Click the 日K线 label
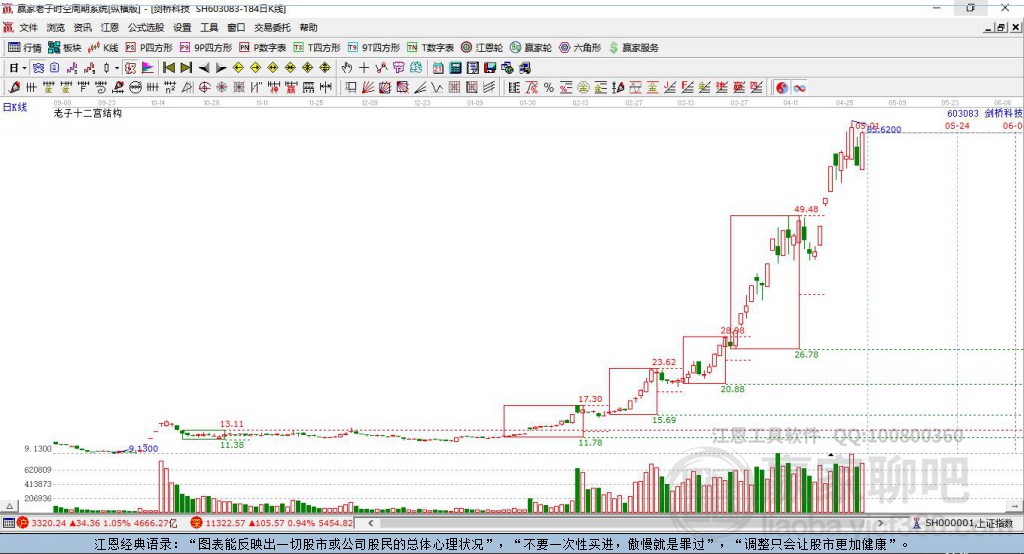Viewport: 1024px width, 554px height. 15,107
